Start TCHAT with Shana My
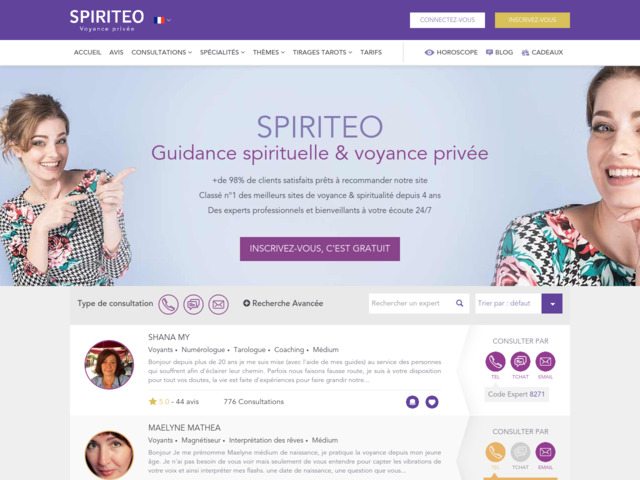Viewport: 640px width, 480px height. [520, 361]
